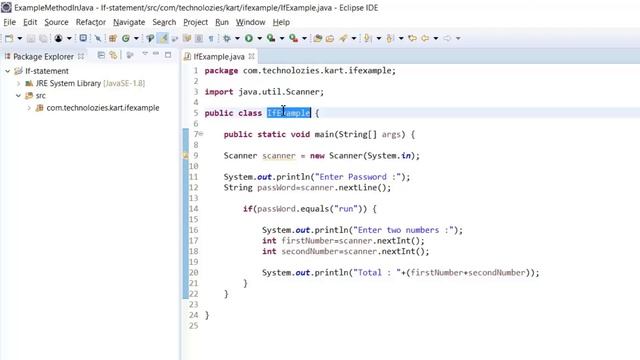Click the Forward navigation arrow icon
Image resolution: width=640 pixels, height=360 pixels.
click(x=447, y=38)
